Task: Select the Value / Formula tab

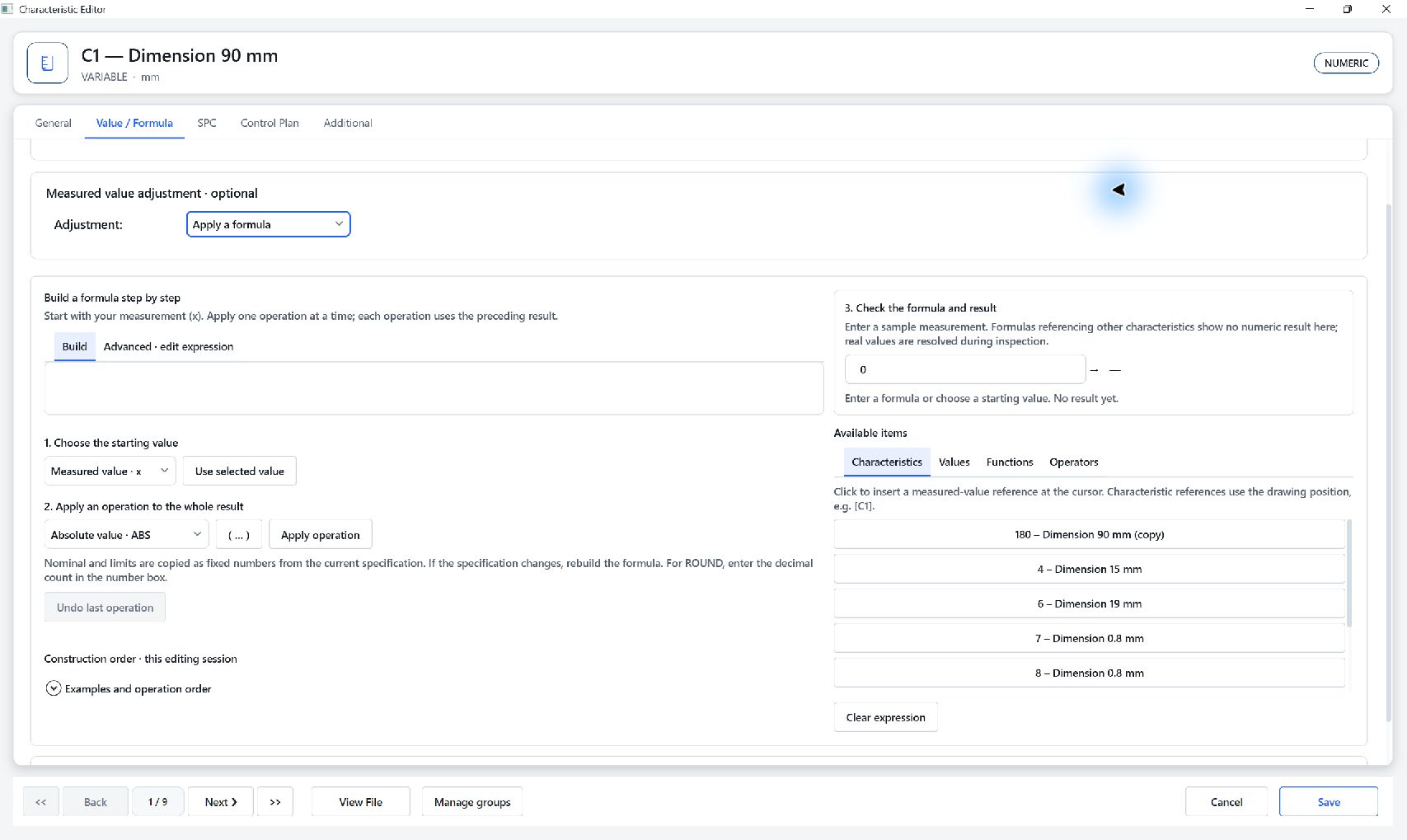Action: pyautogui.click(x=134, y=123)
